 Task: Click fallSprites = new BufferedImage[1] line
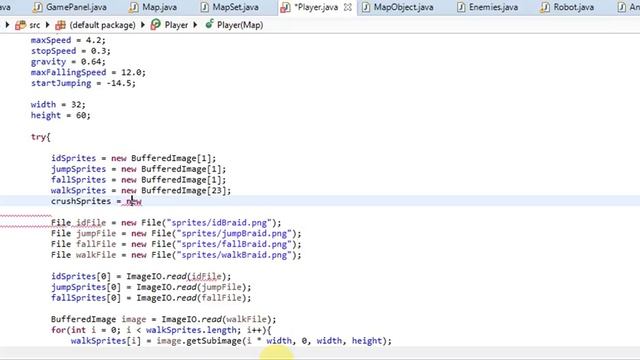tap(138, 180)
